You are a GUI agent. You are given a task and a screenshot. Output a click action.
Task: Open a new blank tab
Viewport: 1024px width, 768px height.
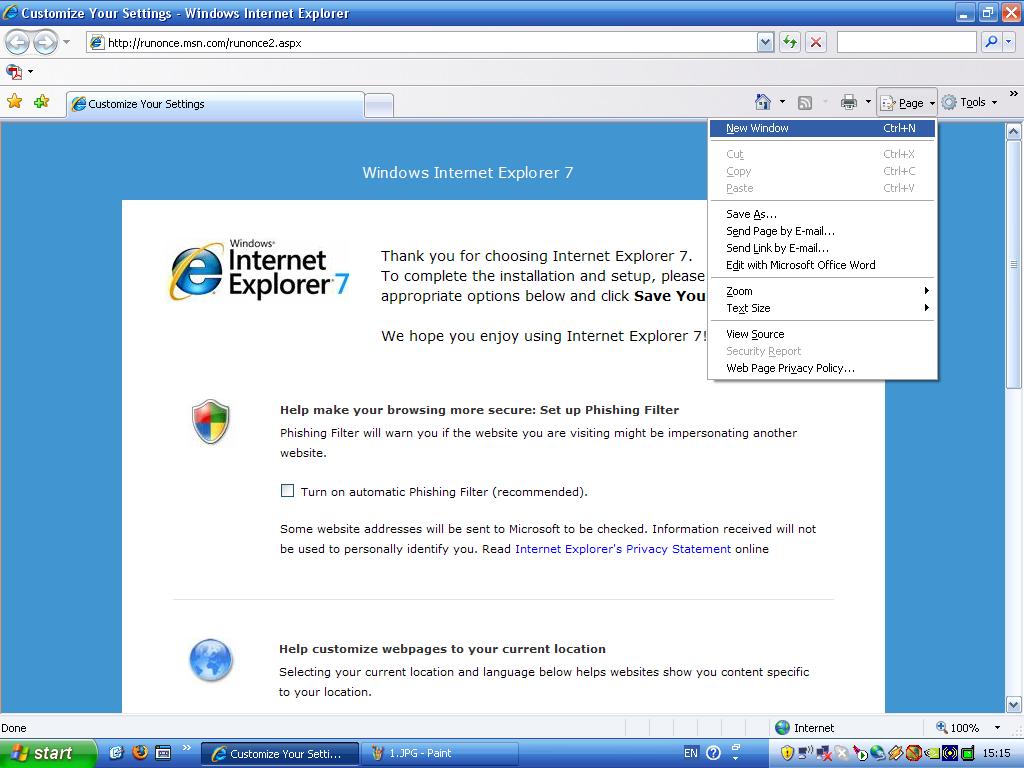click(379, 105)
